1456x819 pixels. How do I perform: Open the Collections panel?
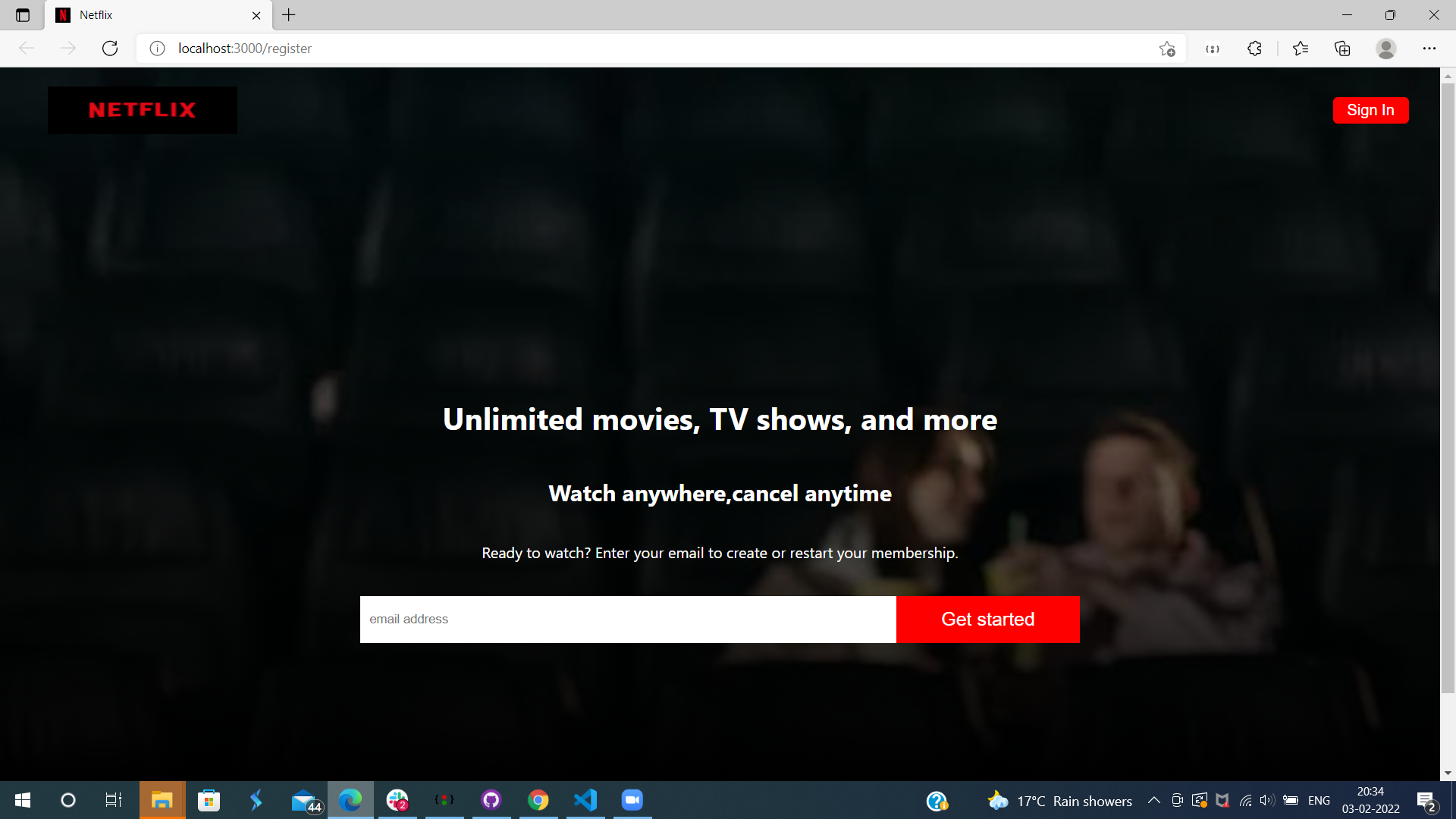pyautogui.click(x=1341, y=48)
